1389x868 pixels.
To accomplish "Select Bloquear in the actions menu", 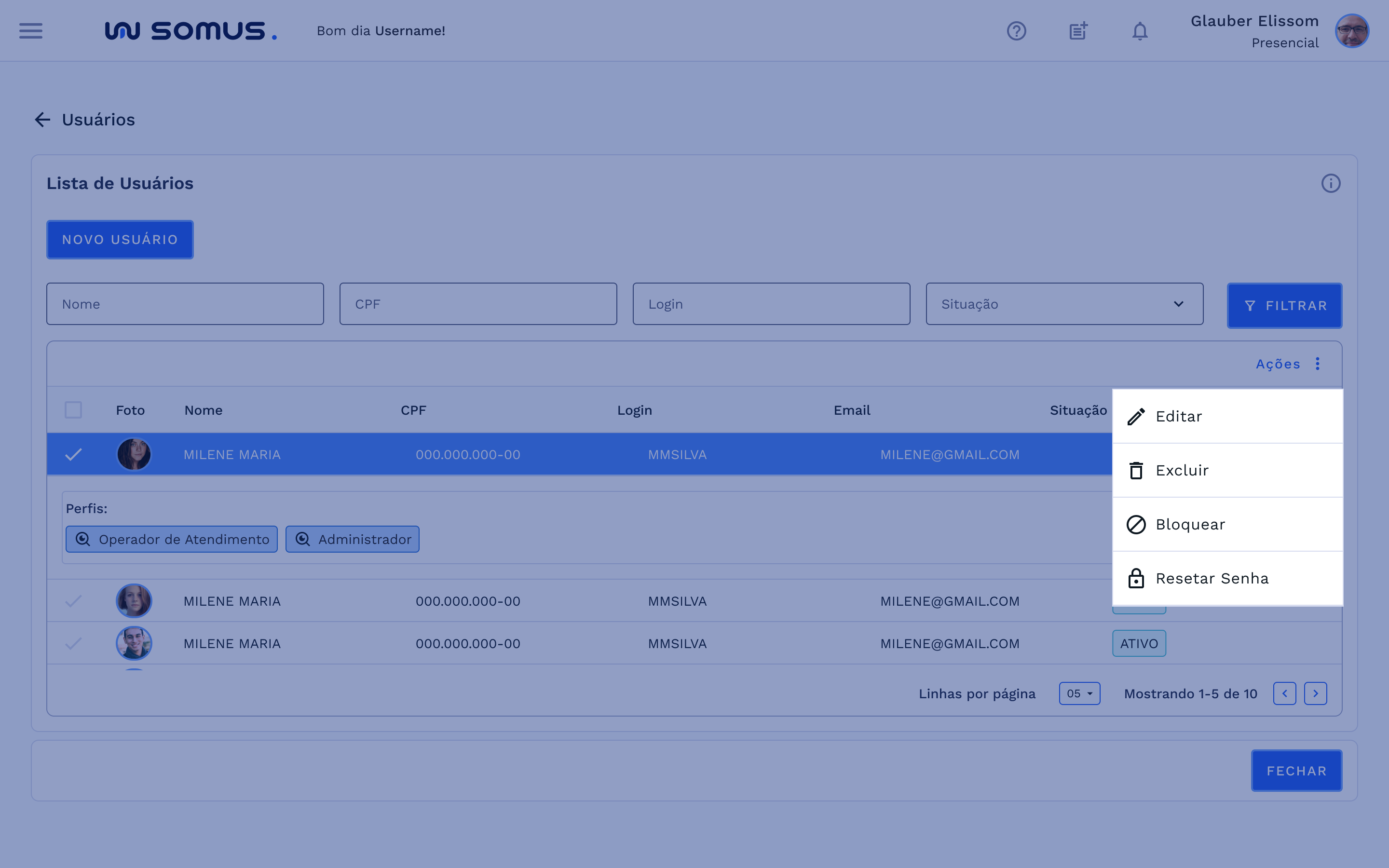I will [x=1189, y=524].
